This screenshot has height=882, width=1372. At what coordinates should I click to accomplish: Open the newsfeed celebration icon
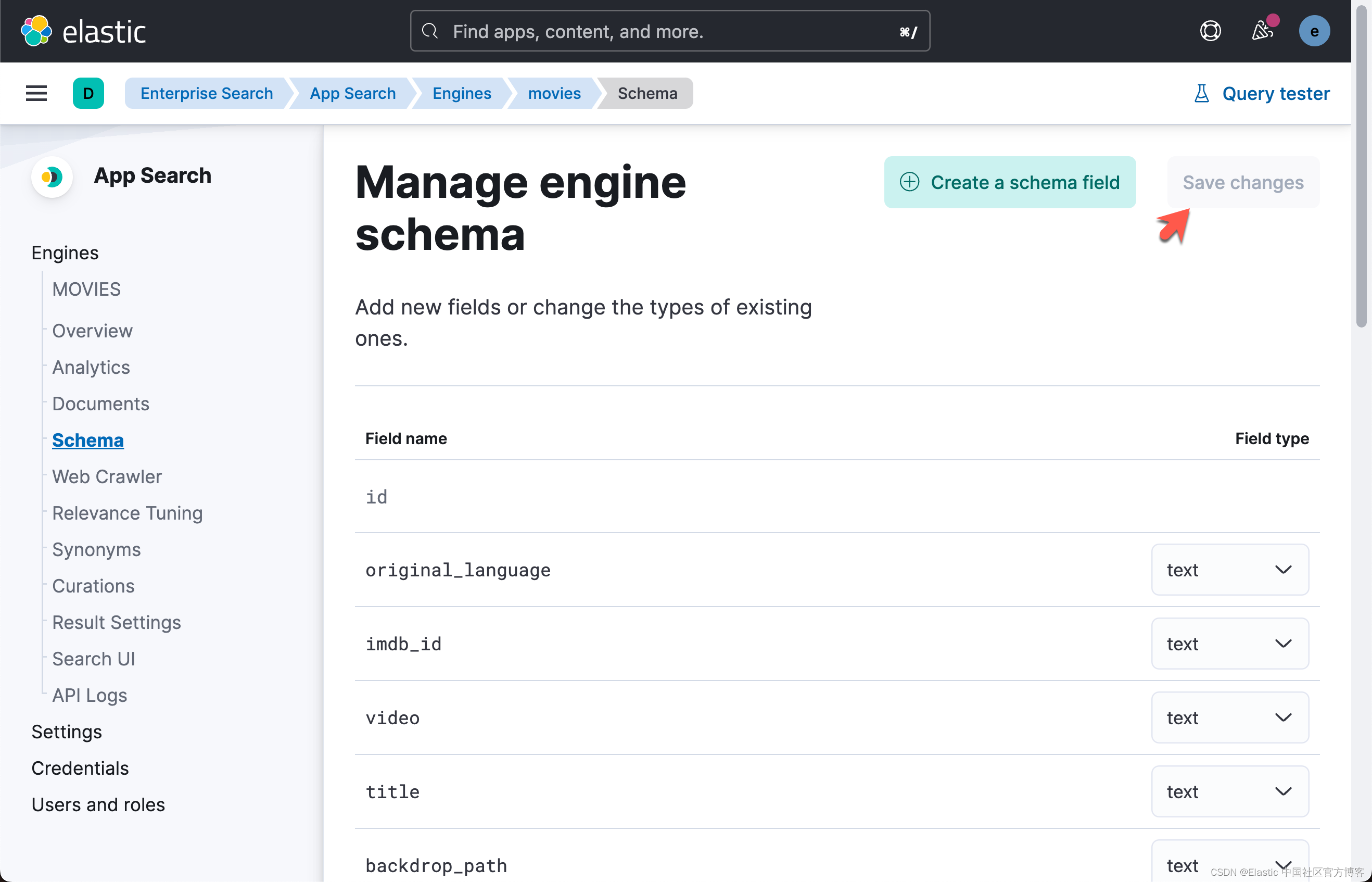click(x=1262, y=31)
